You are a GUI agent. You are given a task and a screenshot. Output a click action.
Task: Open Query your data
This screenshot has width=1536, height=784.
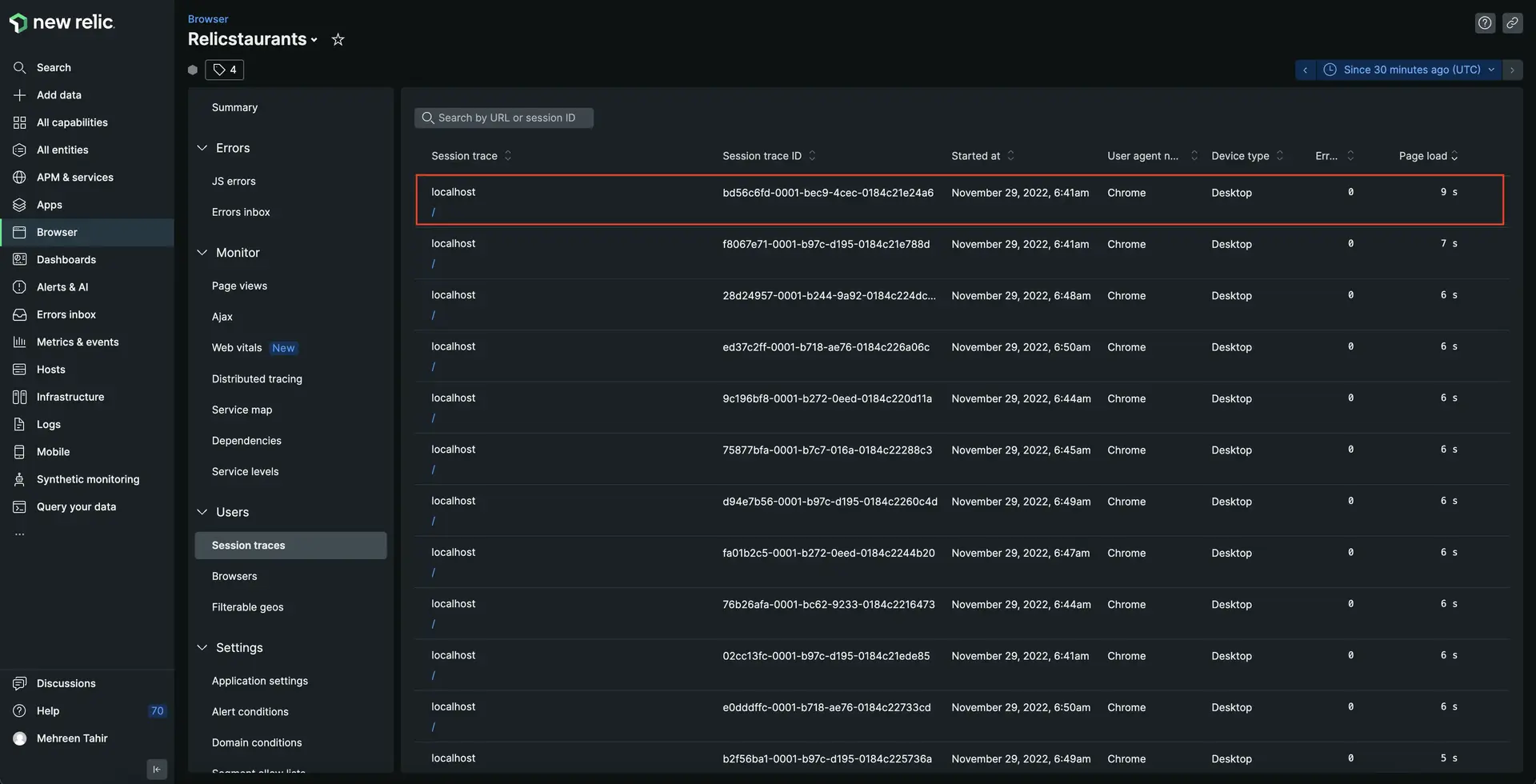pyautogui.click(x=76, y=506)
